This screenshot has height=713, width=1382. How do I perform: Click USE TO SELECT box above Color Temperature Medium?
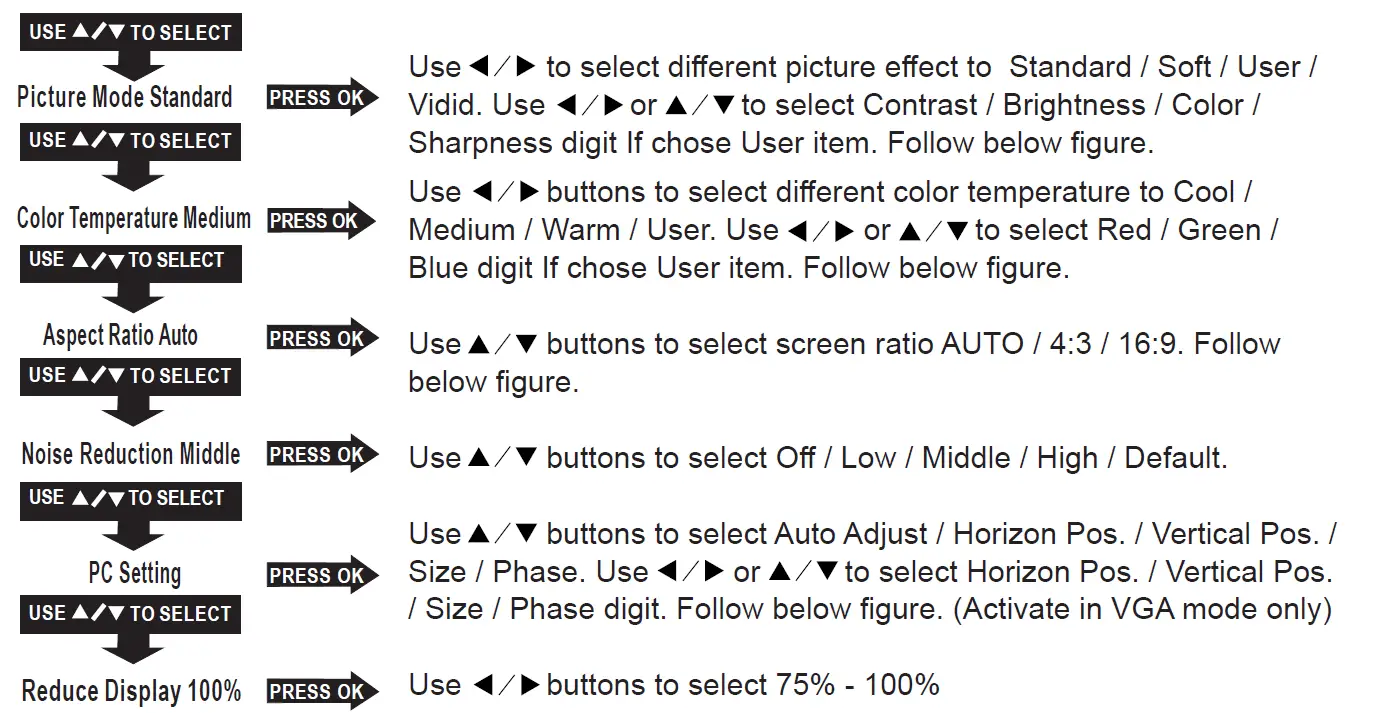[x=130, y=141]
